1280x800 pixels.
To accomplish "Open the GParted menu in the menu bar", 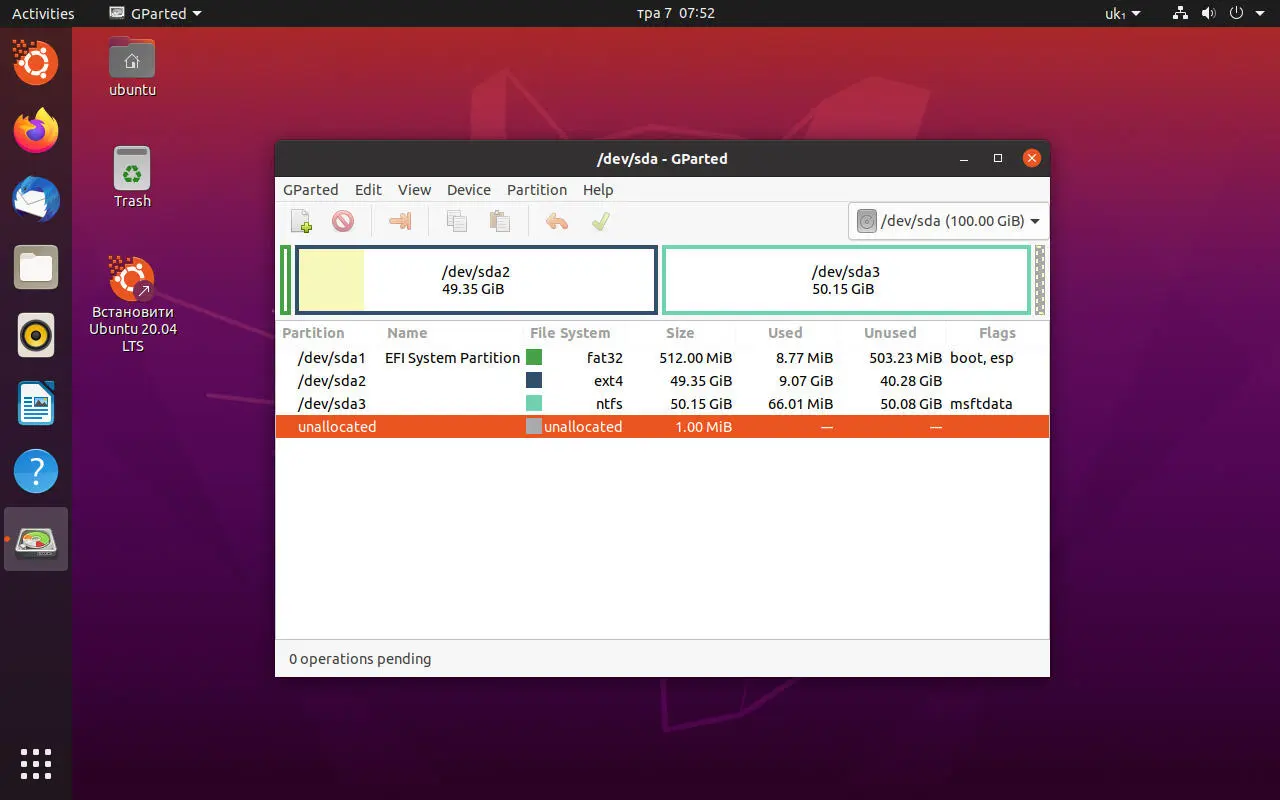I will point(310,189).
